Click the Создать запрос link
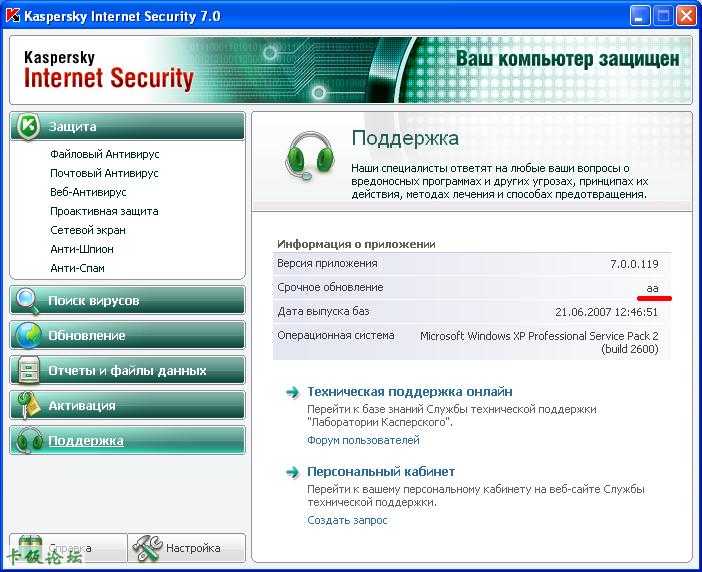Screen dimensions: 702x572 pos(347,521)
